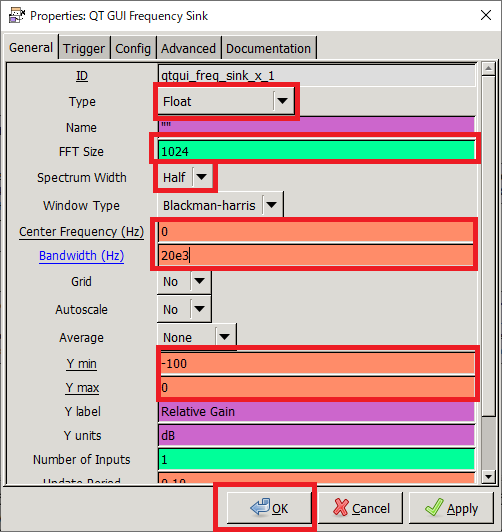
Task: Click the scrollbar up arrow
Action: pos(488,69)
